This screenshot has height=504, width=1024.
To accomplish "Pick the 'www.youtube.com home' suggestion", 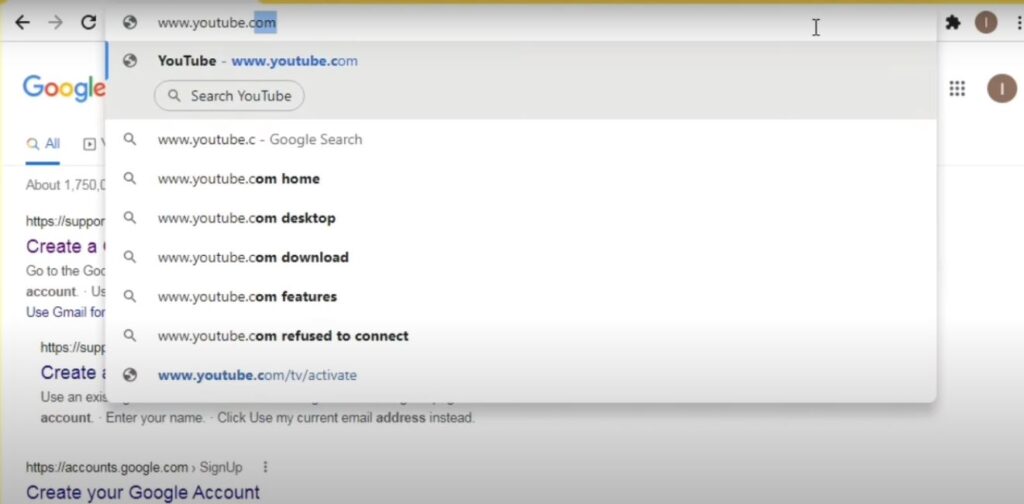I will coord(520,179).
